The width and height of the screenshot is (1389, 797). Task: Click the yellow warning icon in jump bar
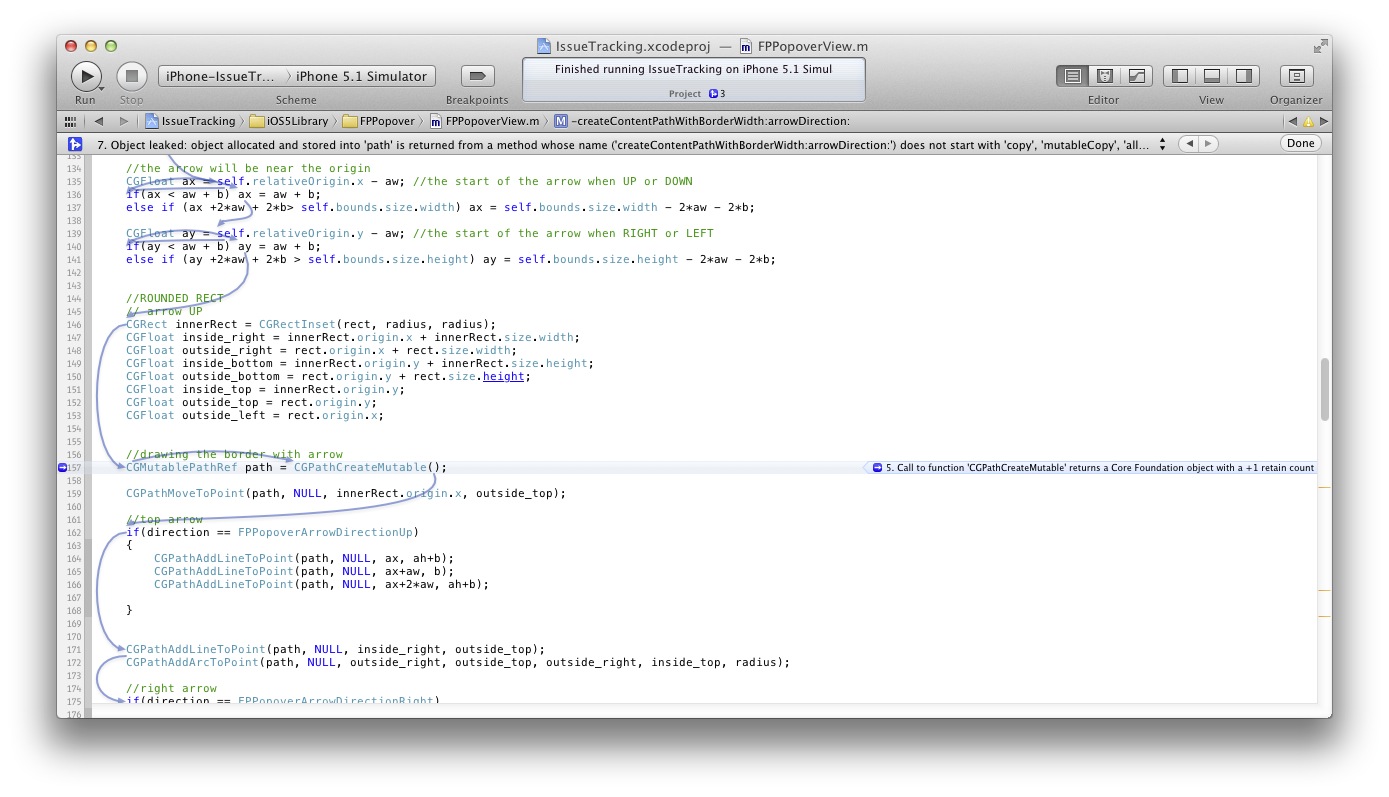pyautogui.click(x=1307, y=121)
